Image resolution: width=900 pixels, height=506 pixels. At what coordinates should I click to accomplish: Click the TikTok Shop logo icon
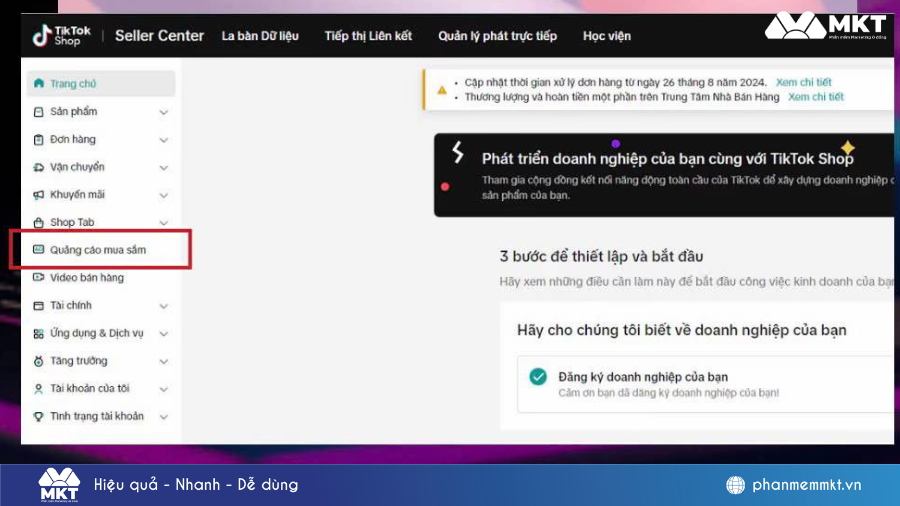[x=41, y=36]
